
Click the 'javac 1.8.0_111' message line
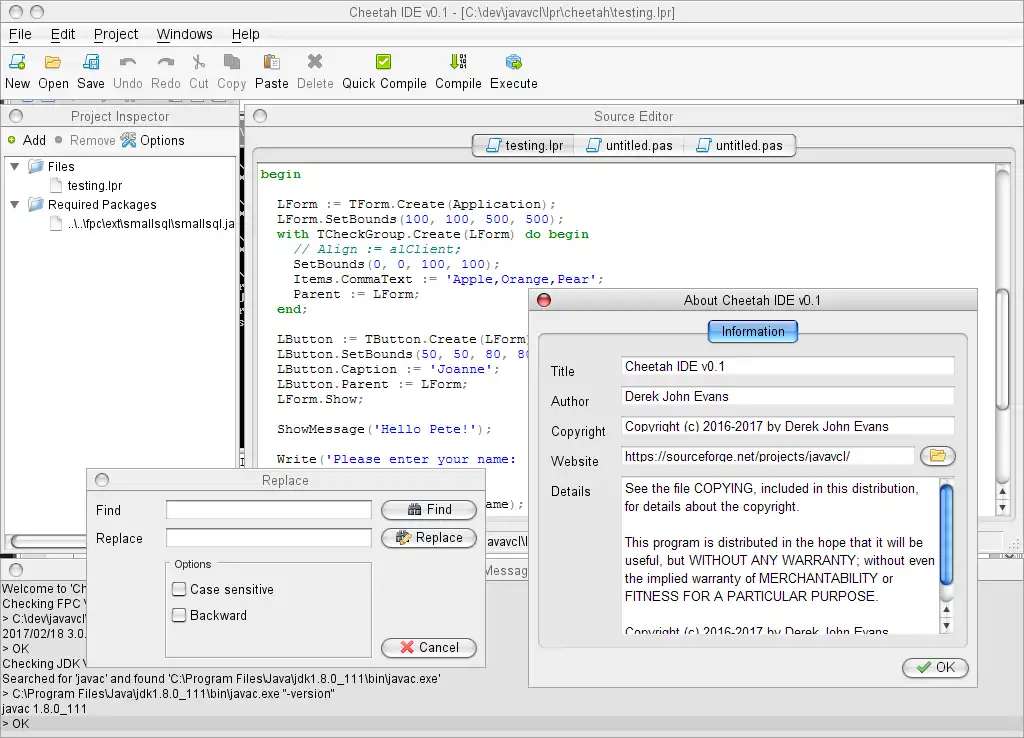[x=44, y=709]
